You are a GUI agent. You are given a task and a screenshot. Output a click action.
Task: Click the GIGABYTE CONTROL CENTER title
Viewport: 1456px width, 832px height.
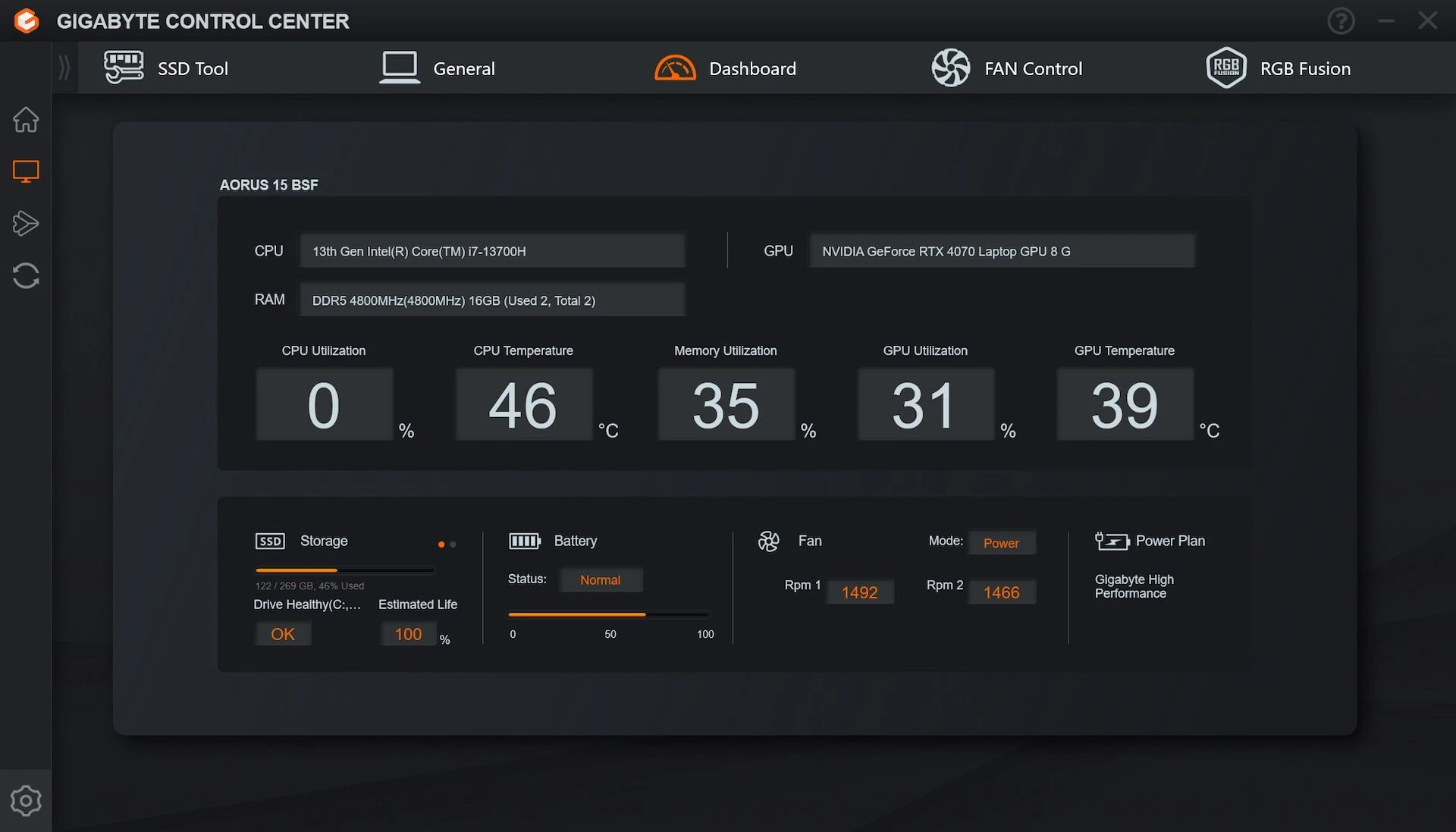pos(202,21)
